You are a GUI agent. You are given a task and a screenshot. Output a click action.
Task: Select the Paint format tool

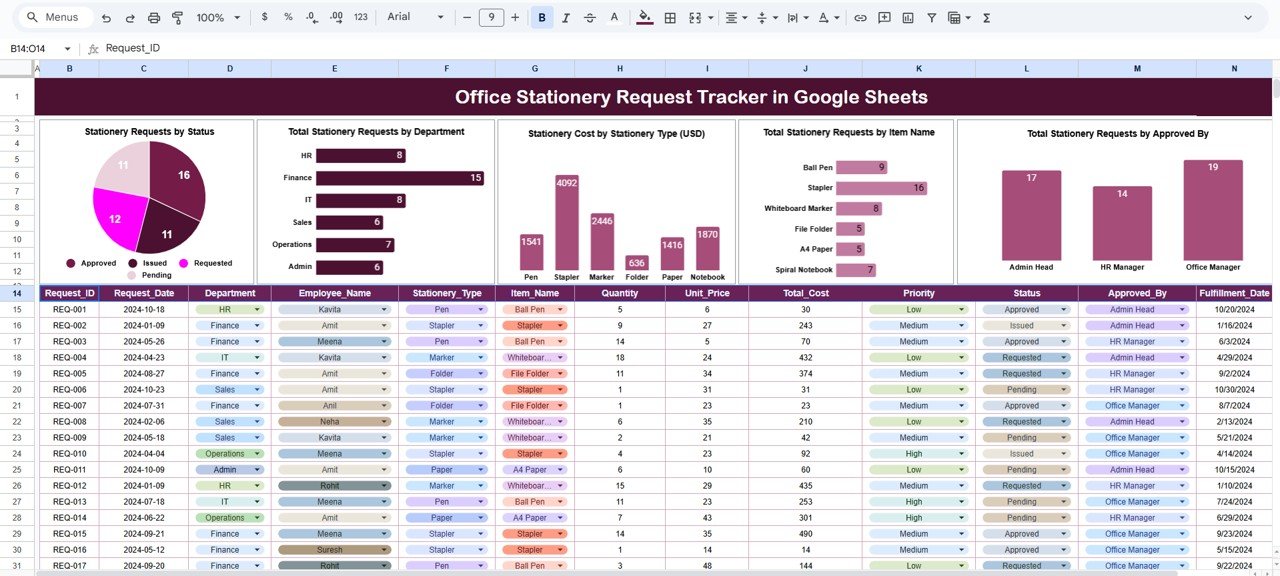coord(177,18)
